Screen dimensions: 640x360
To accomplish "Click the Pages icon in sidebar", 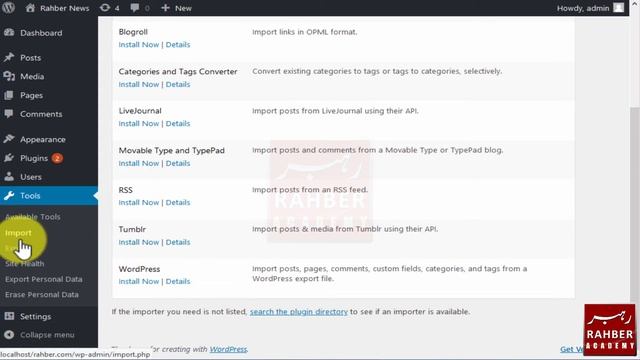I will pos(9,95).
